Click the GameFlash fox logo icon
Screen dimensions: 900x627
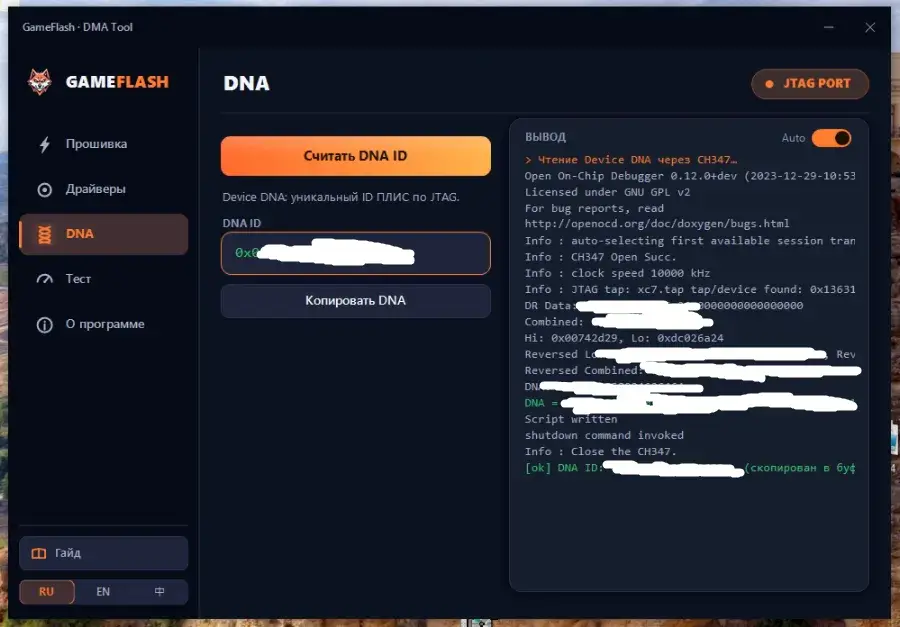[x=40, y=82]
